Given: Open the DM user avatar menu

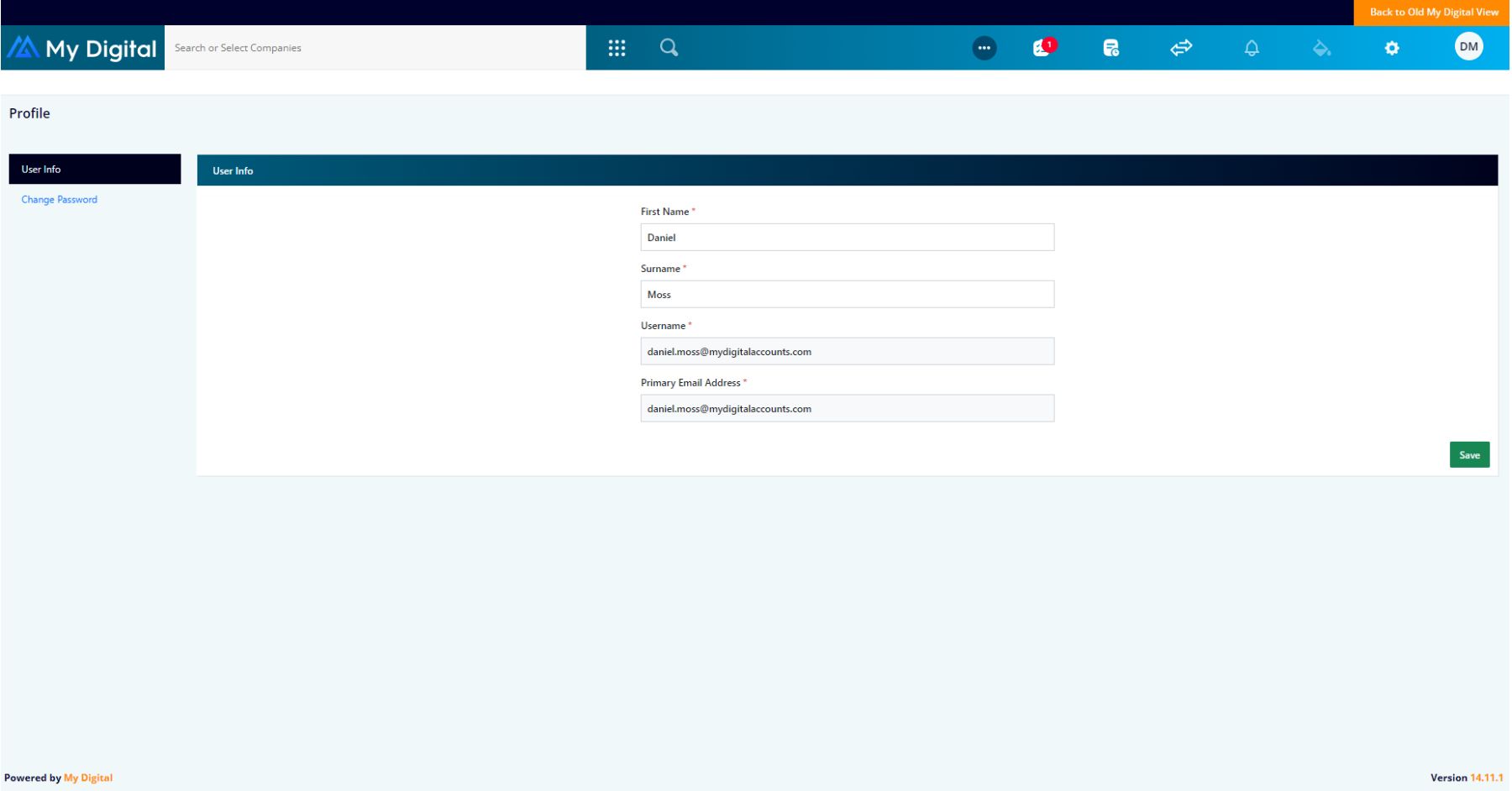Looking at the screenshot, I should point(1468,47).
